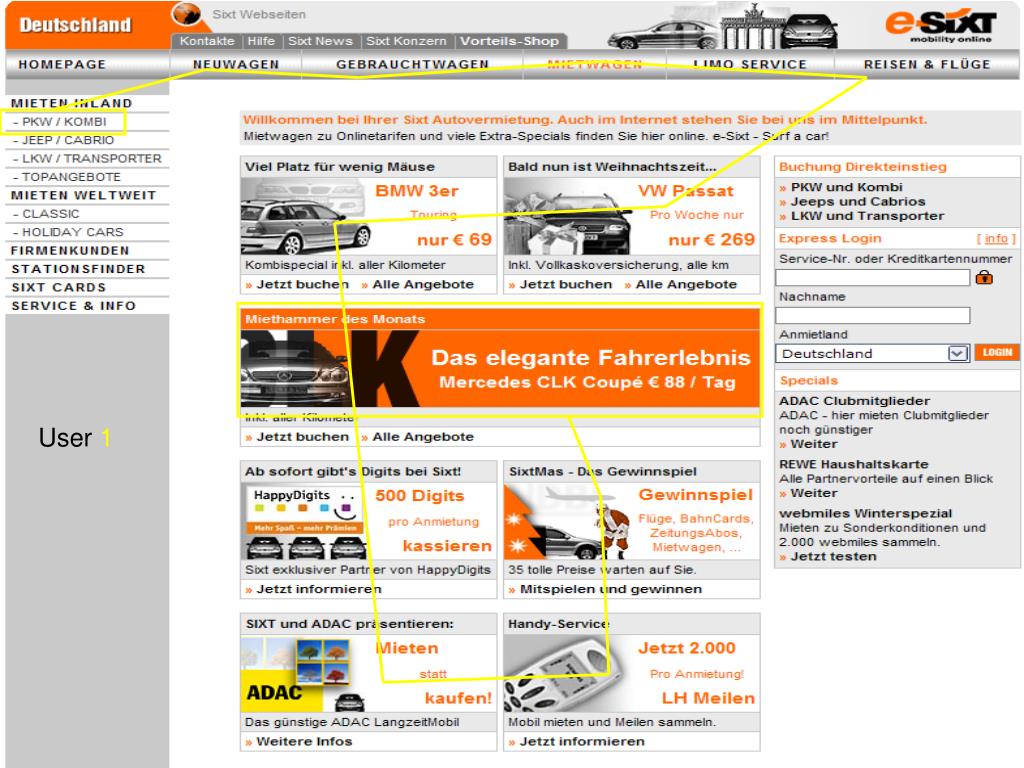This screenshot has width=1024, height=768.
Task: Open the Vorteils-Shop tab
Action: click(x=509, y=40)
